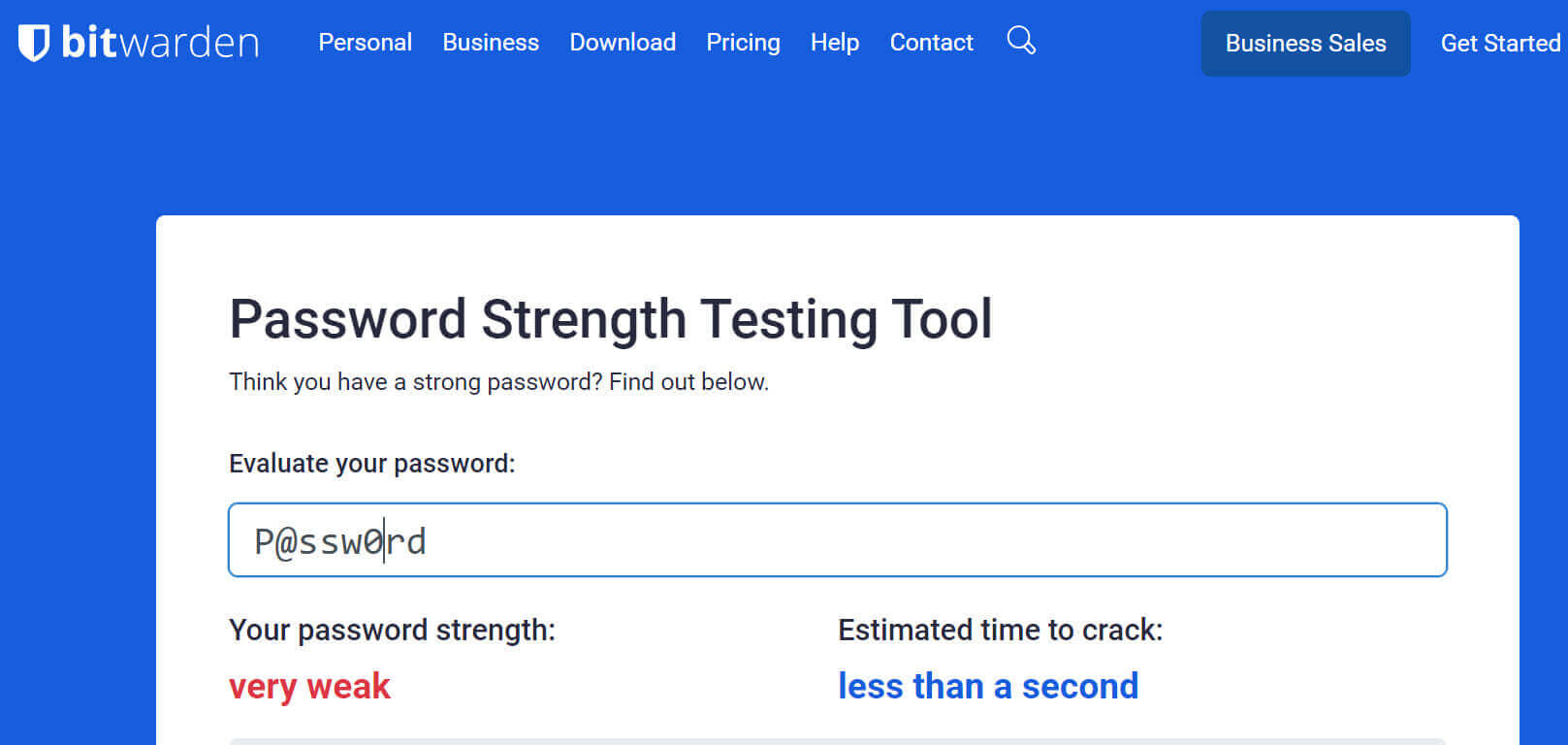Open the Contact page
This screenshot has height=745, width=1568.
[x=932, y=43]
